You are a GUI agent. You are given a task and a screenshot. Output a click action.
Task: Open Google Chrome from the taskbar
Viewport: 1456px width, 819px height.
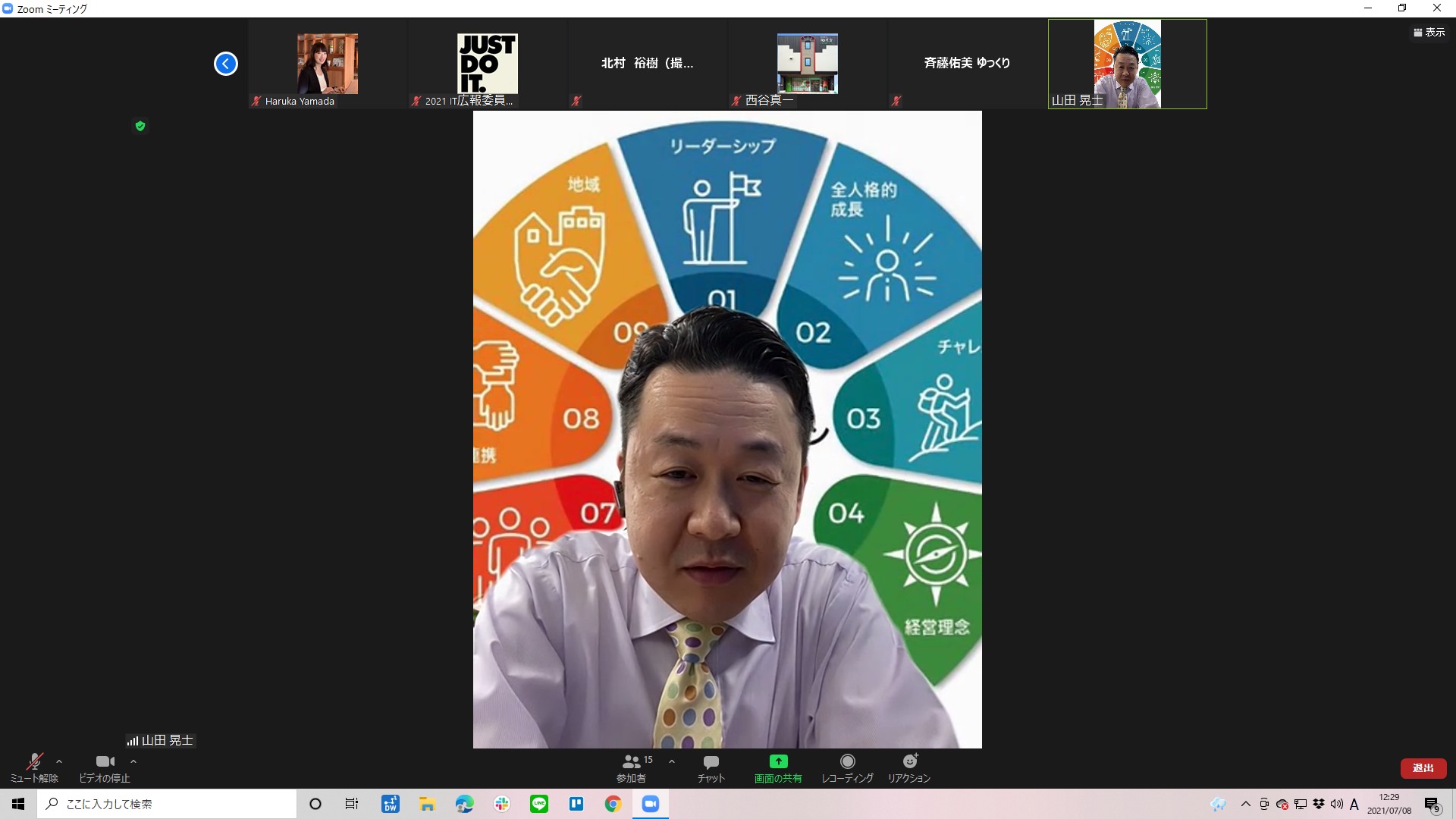pos(613,804)
